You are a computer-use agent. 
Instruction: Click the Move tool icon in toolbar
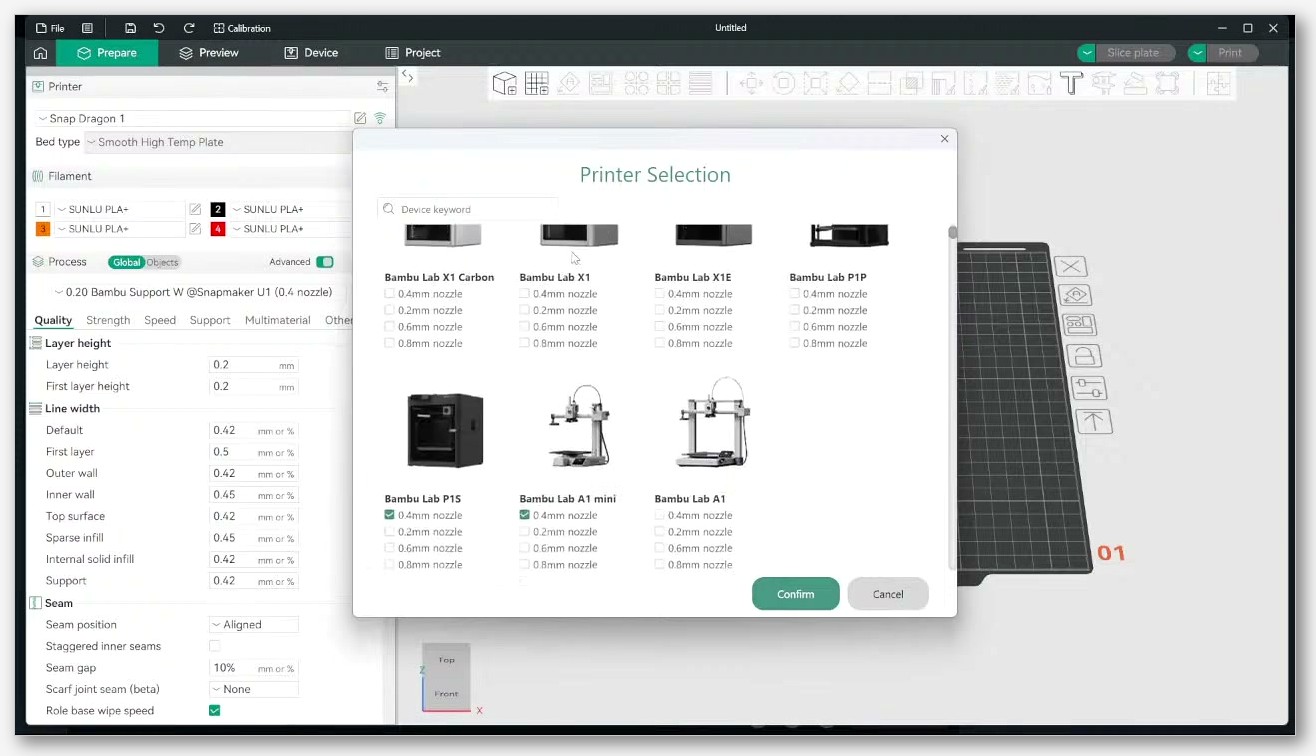click(x=751, y=83)
